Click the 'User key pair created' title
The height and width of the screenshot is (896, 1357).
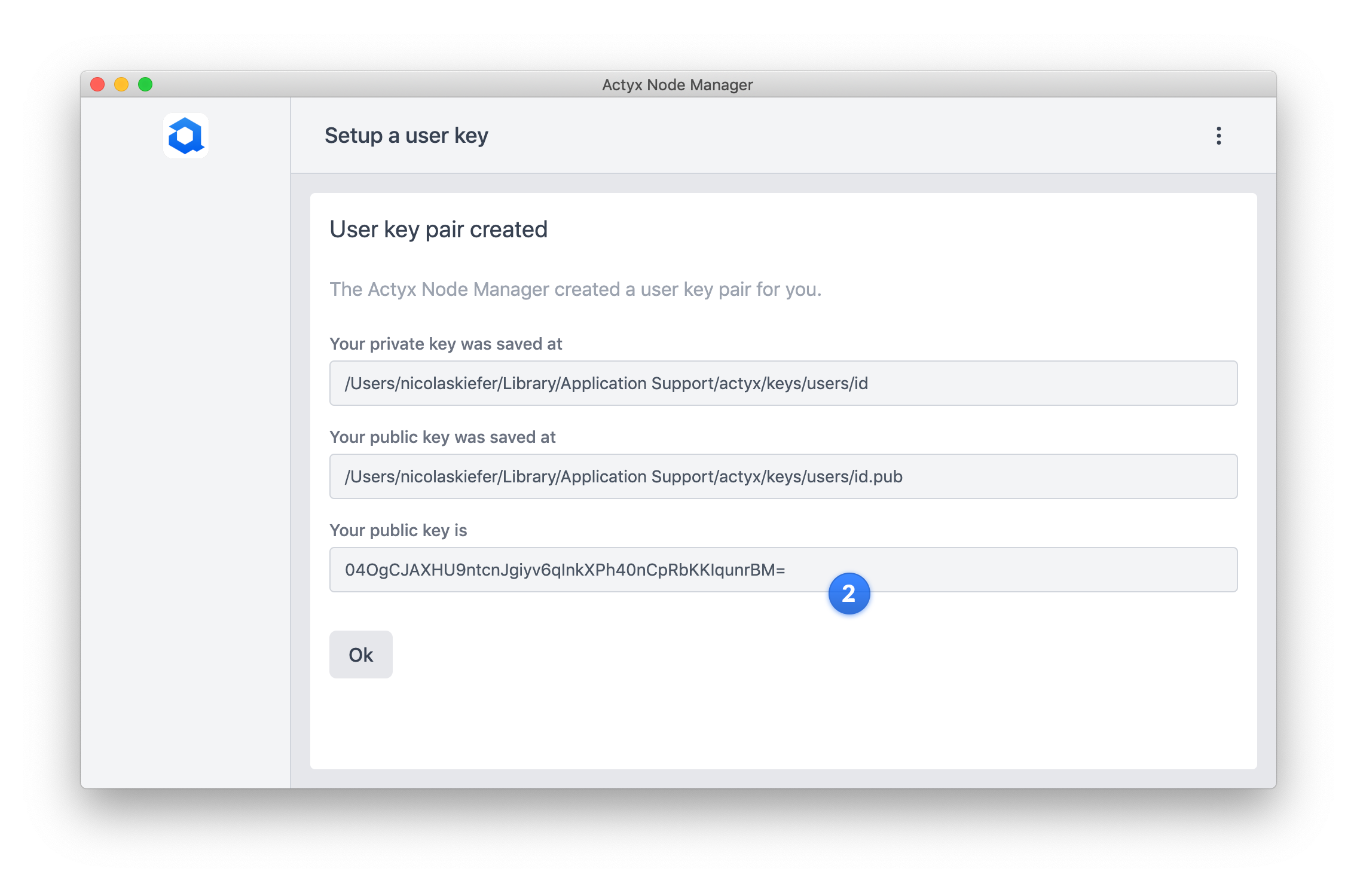[438, 230]
